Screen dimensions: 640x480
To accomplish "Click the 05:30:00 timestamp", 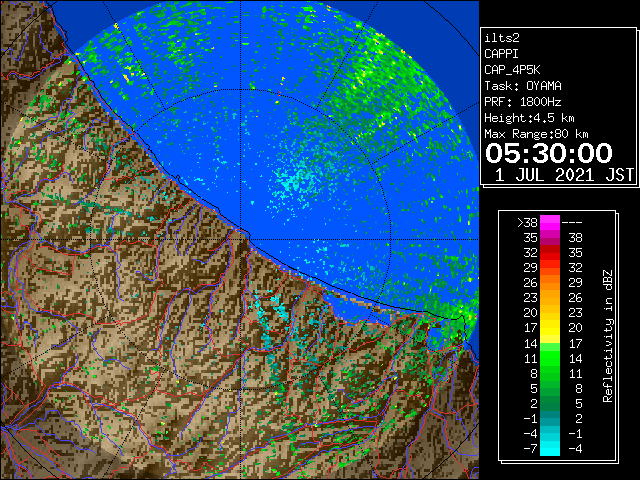I will [x=549, y=153].
